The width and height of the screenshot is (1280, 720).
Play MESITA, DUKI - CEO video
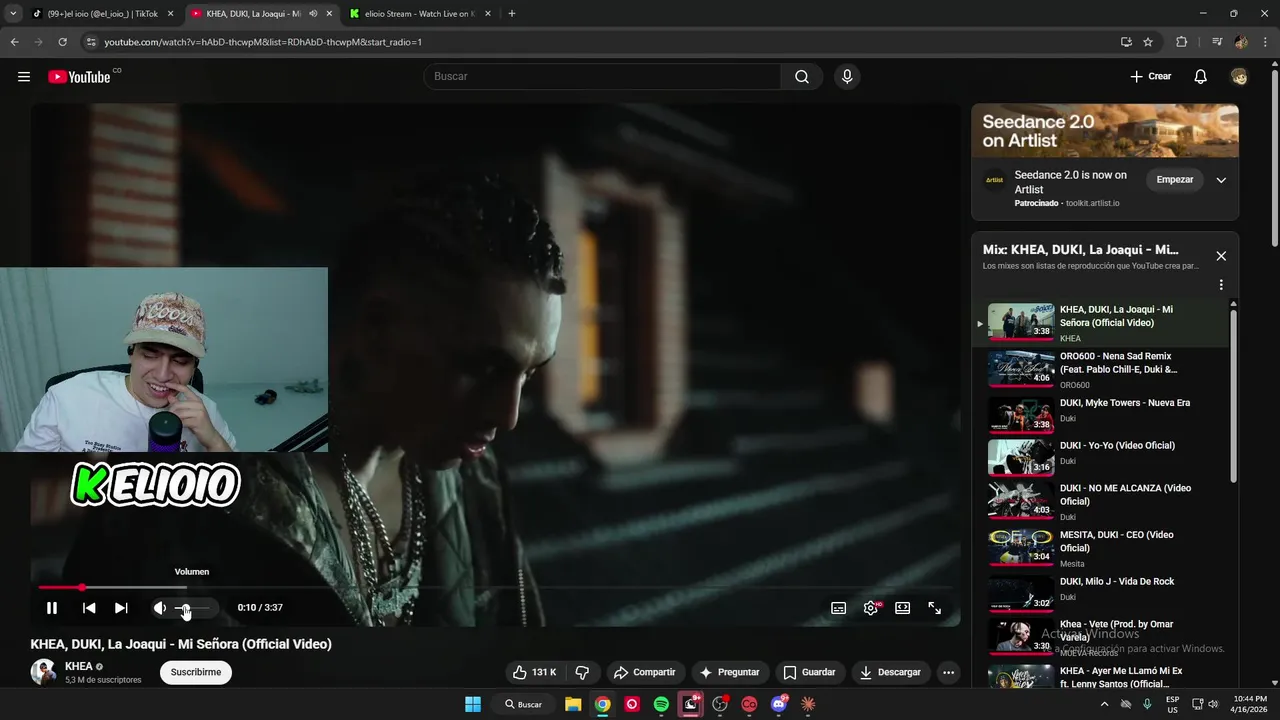(x=1103, y=547)
